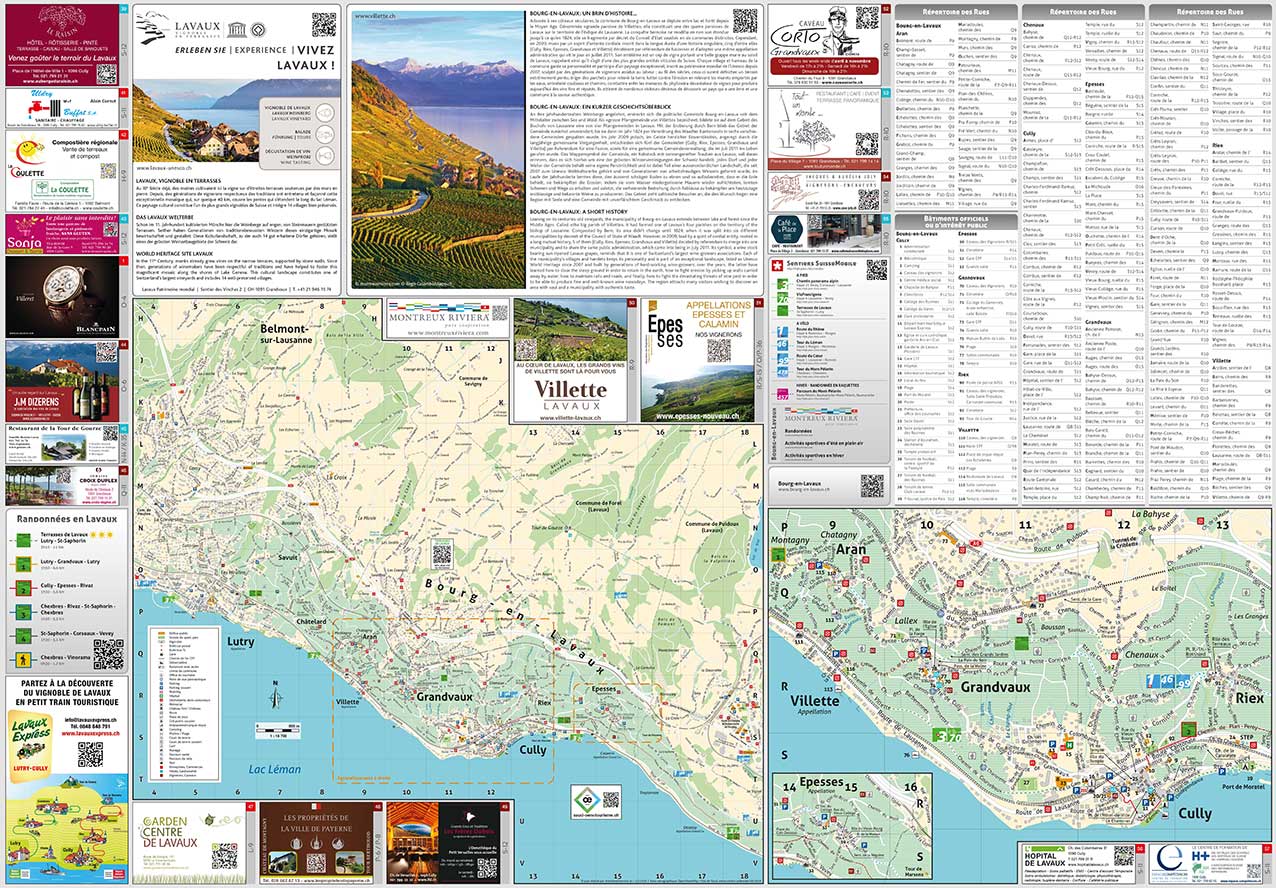
Task: Click the Port de Moratel label on the detail map
Action: pyautogui.click(x=1241, y=789)
